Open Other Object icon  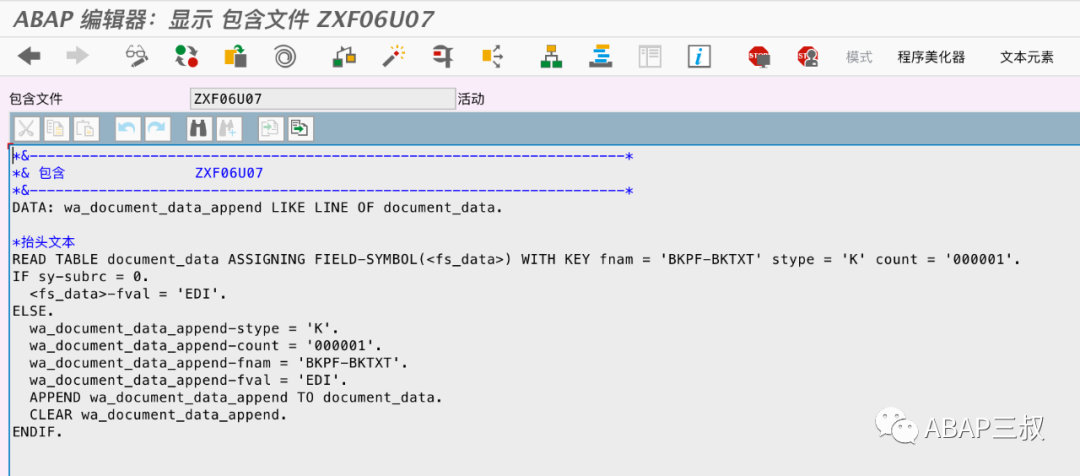pyautogui.click(x=235, y=56)
